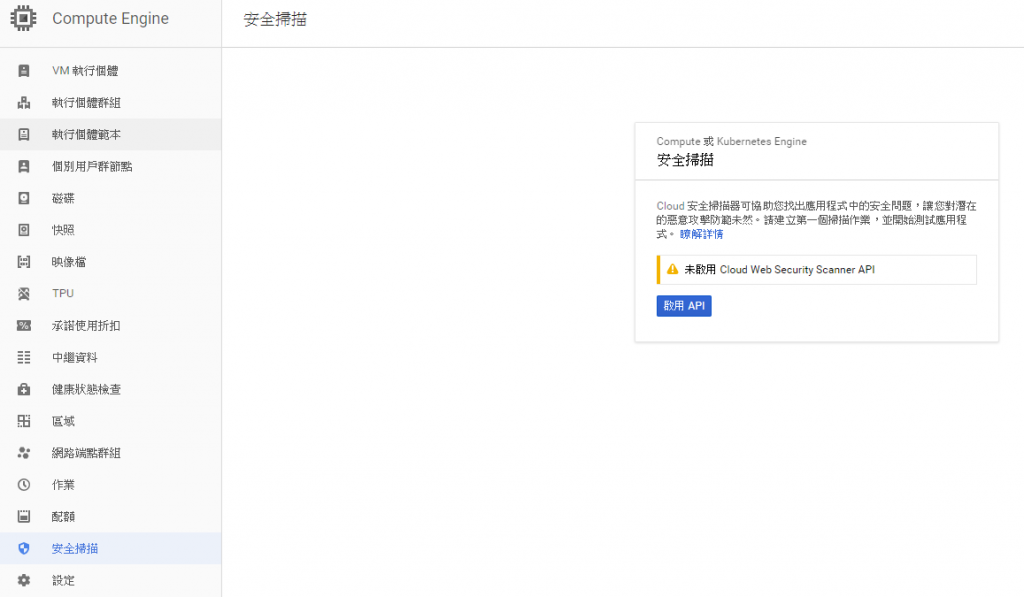1024x597 pixels.
Task: Click the 執行個體範本 icon
Action: tap(24, 135)
